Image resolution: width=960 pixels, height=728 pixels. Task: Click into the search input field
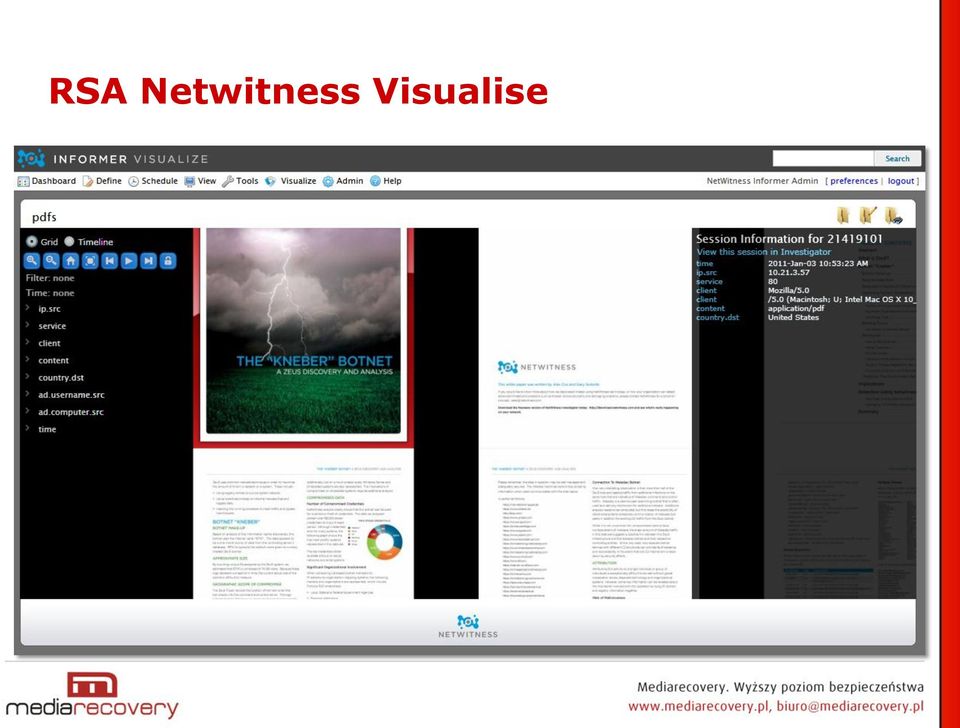(x=823, y=159)
